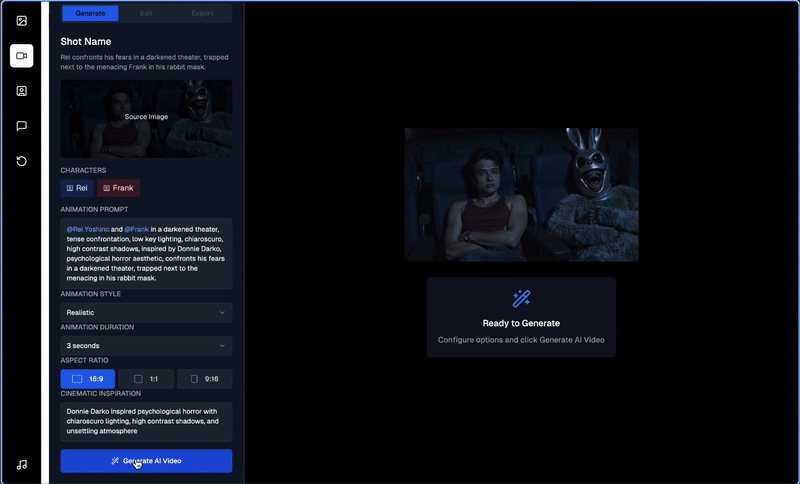Switch to the Edit tab

click(146, 13)
